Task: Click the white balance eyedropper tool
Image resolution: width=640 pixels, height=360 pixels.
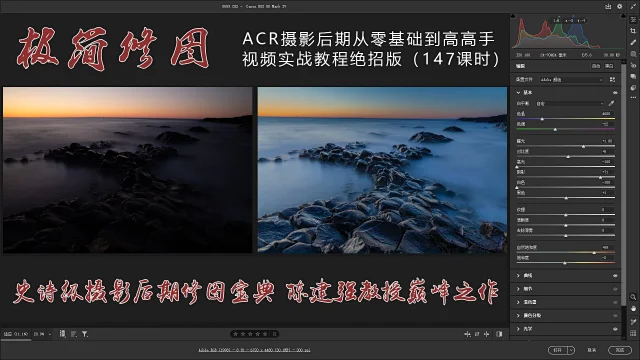Action: [x=611, y=104]
